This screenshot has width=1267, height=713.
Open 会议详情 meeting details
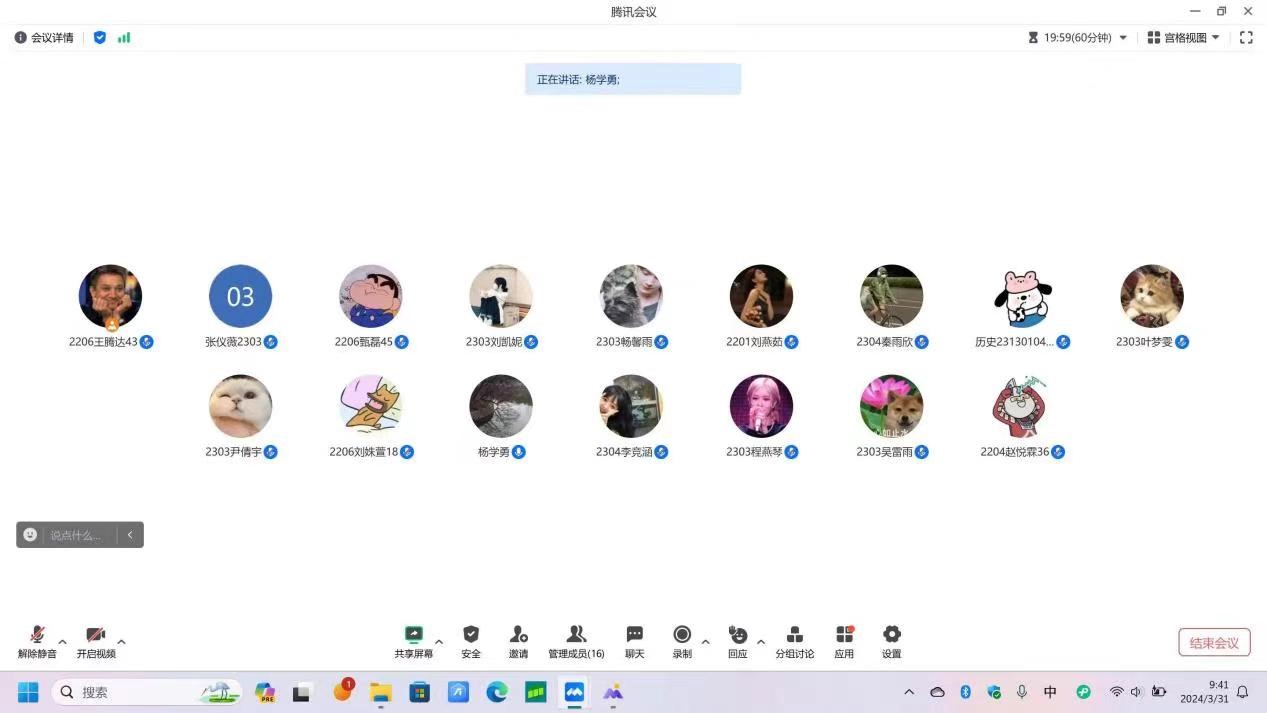tap(45, 37)
